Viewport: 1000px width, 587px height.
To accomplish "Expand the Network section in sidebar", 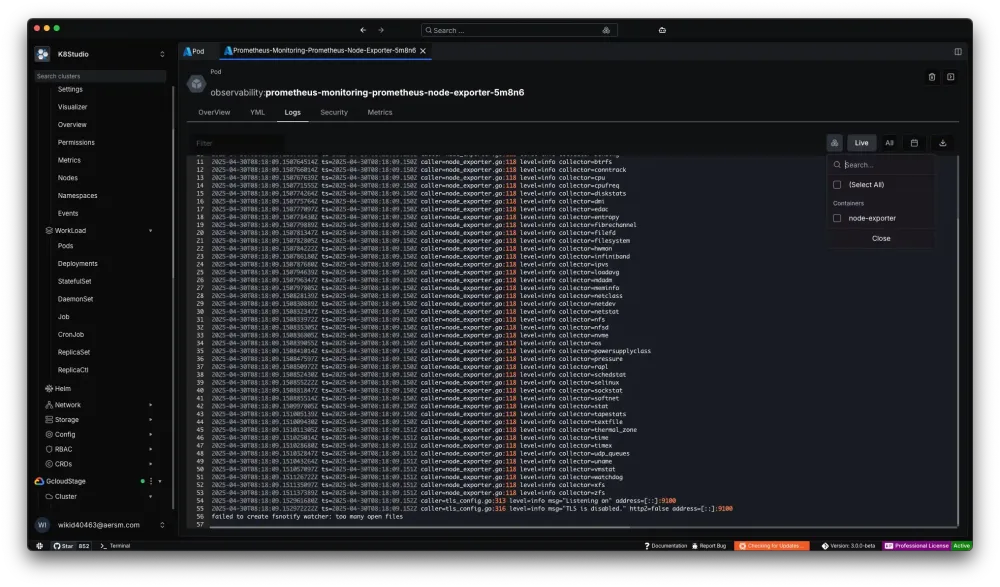I will tap(68, 405).
